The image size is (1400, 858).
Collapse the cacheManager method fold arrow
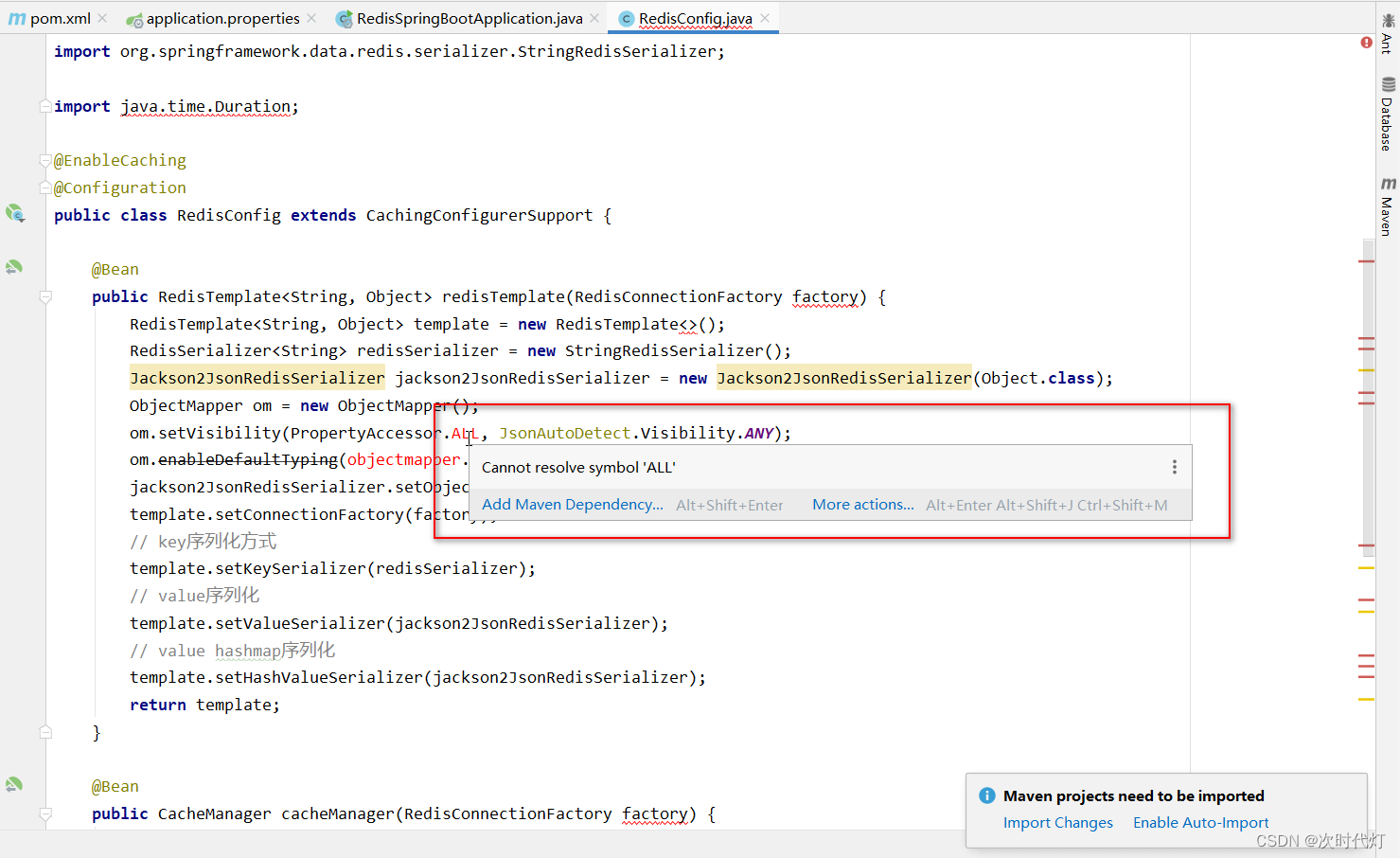[44, 813]
